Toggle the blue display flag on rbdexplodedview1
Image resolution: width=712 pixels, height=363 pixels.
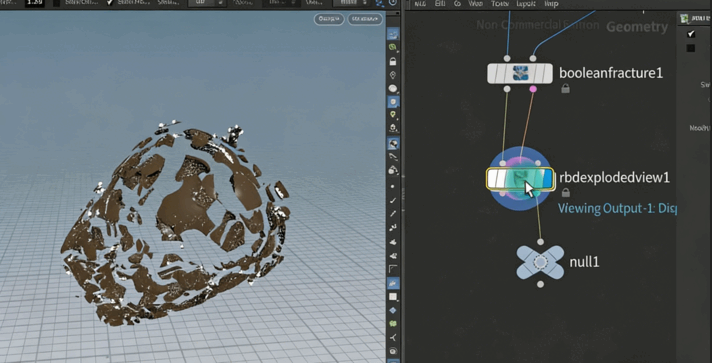tap(548, 179)
